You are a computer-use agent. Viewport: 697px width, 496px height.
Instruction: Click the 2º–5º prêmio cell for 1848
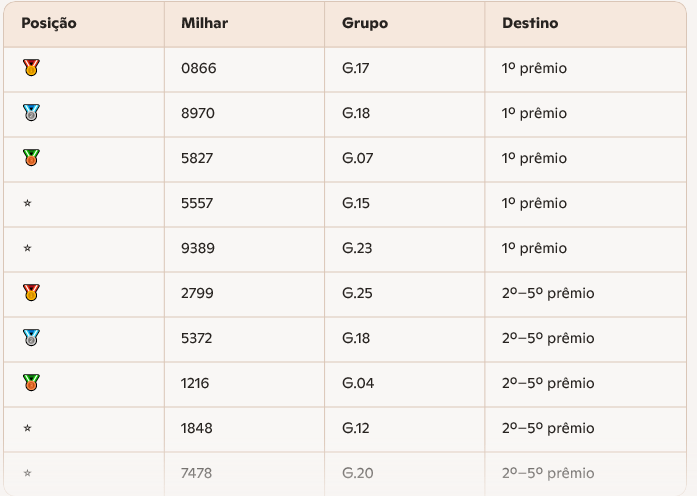(548, 428)
